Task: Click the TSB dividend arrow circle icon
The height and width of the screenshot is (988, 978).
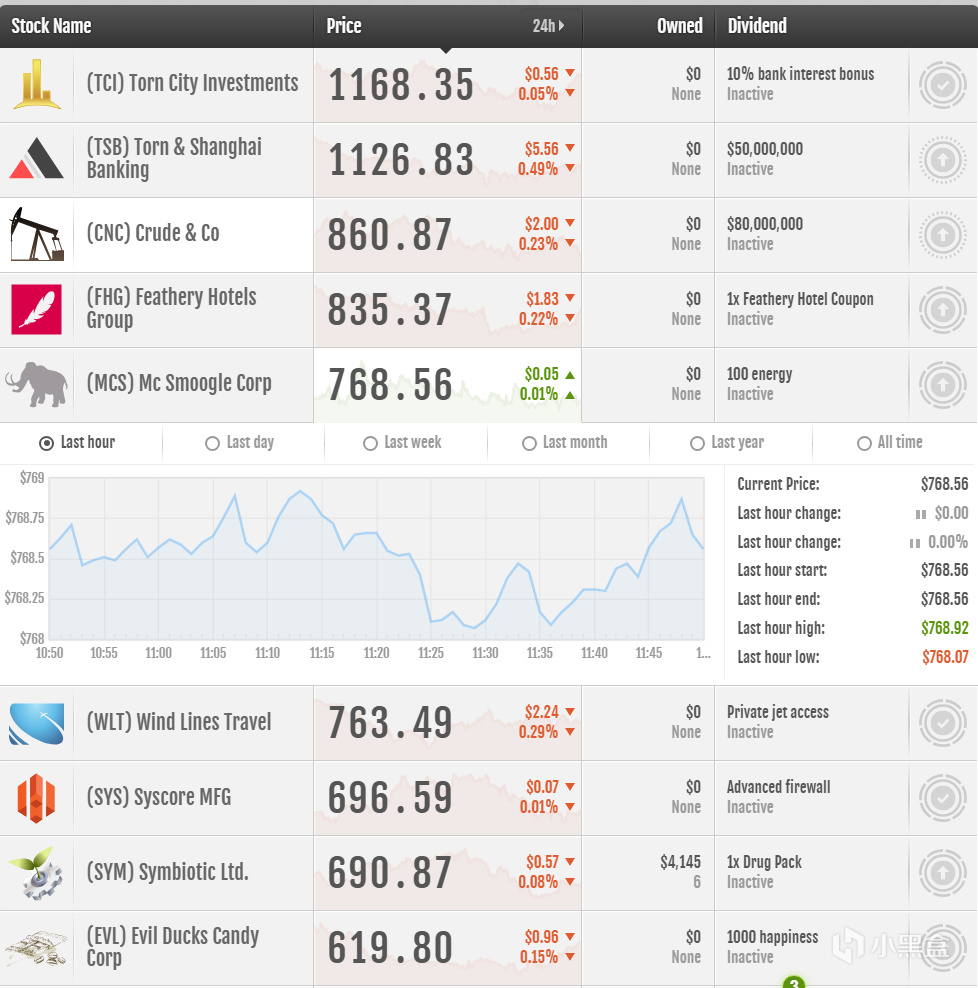Action: tap(943, 160)
